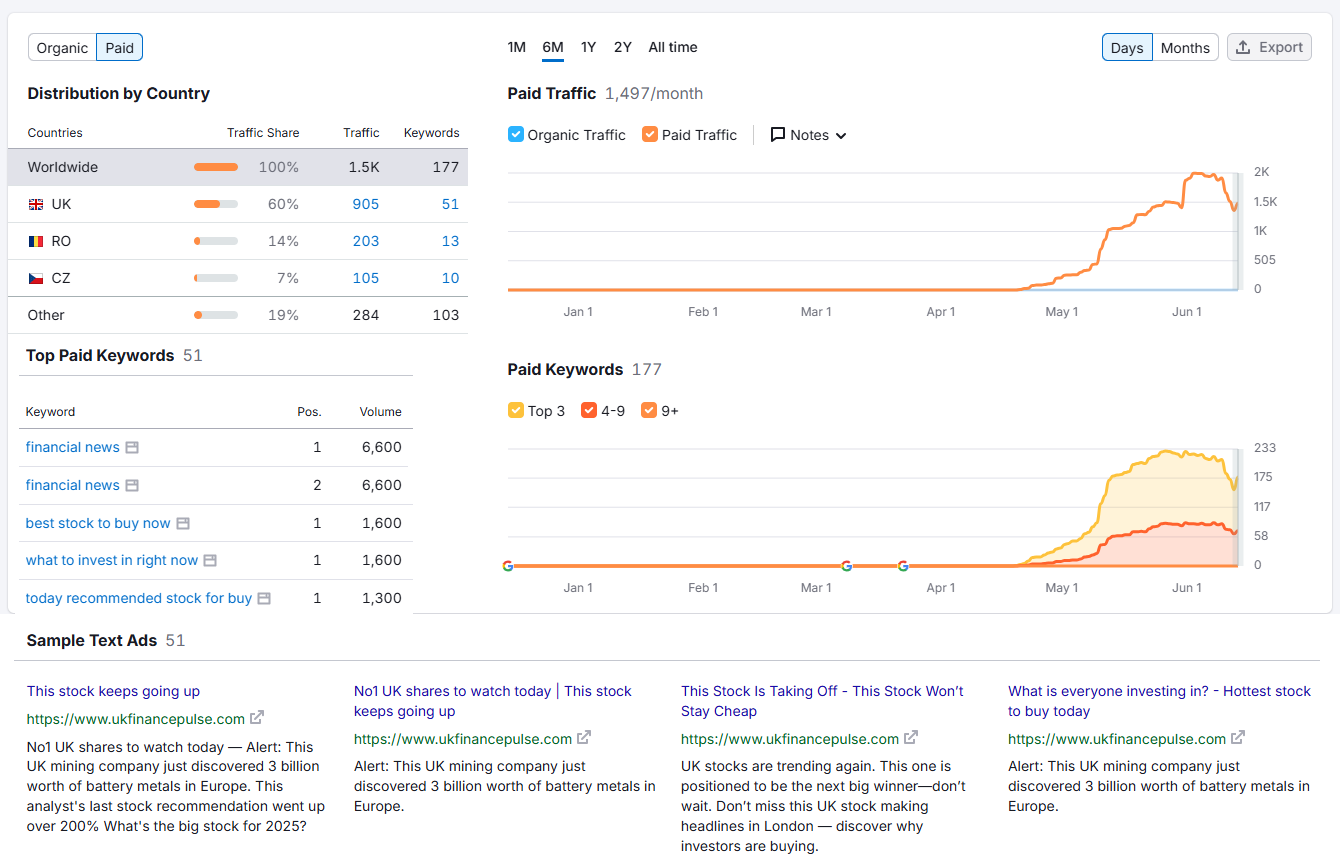Open the SERP icon beside 'today recommended stock for buy'
1340x868 pixels.
263,597
